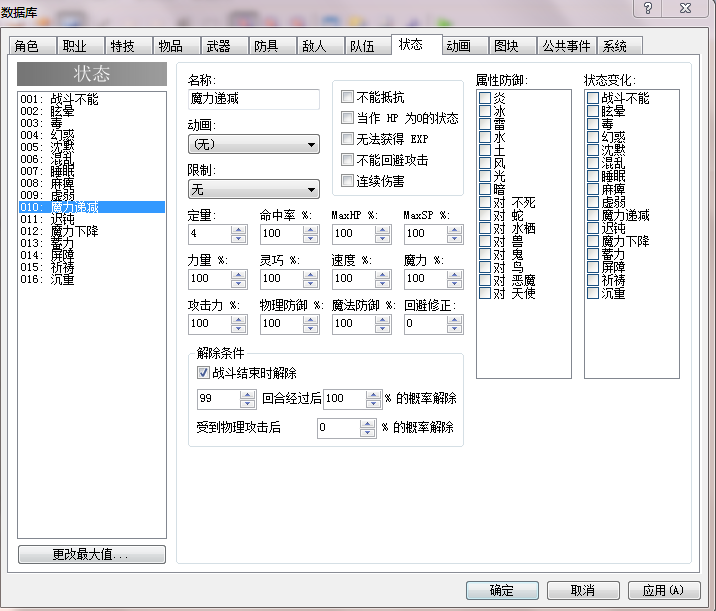Decrease the 命中率 value

pyautogui.click(x=311, y=239)
